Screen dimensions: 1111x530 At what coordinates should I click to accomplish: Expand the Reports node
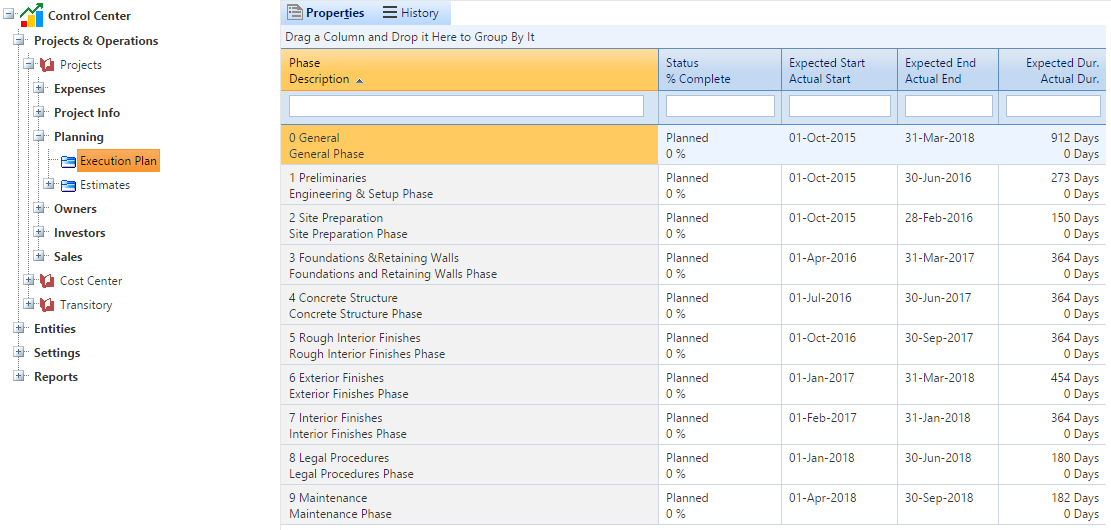19,377
